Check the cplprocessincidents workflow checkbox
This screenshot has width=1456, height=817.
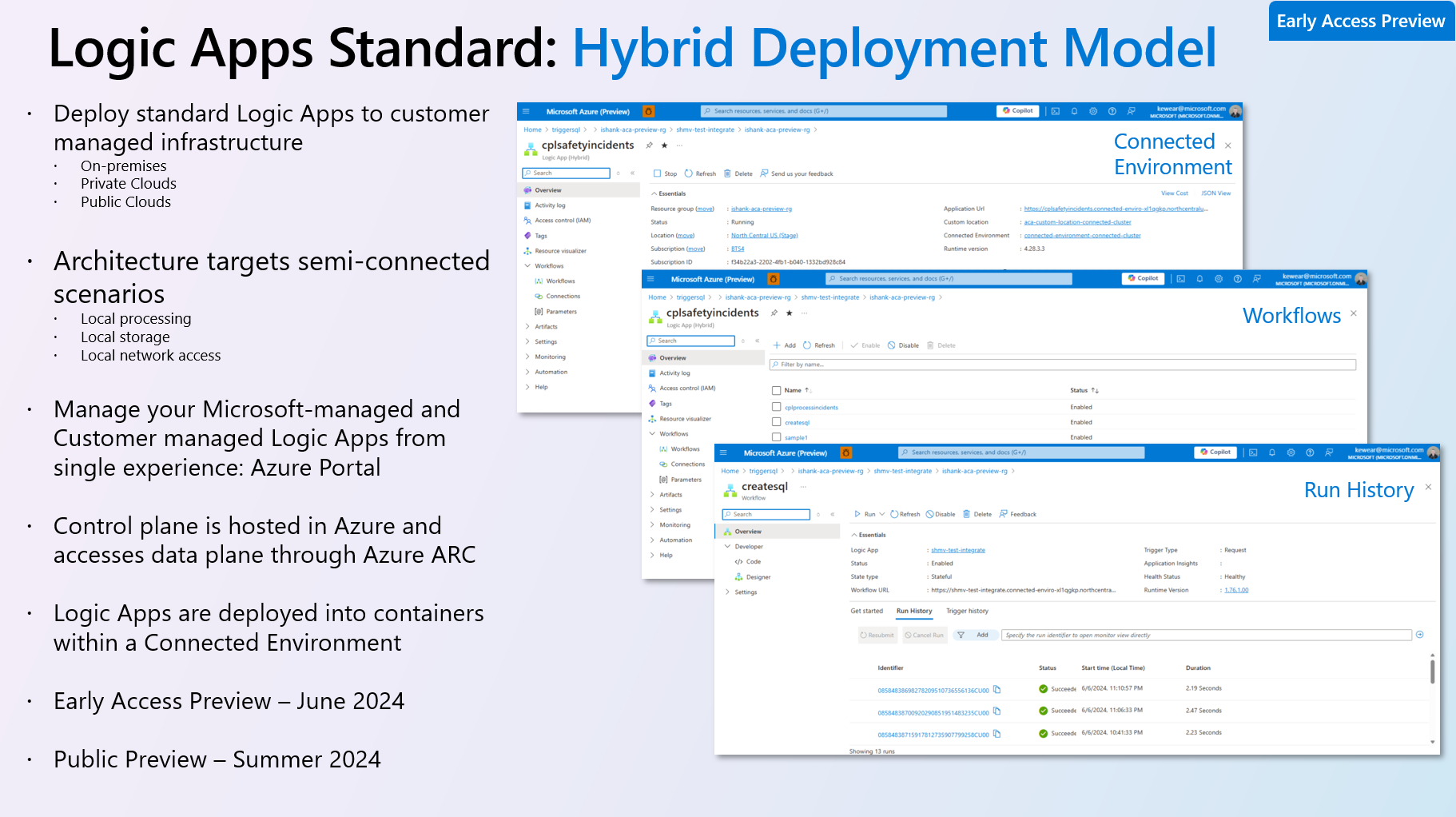pyautogui.click(x=776, y=406)
